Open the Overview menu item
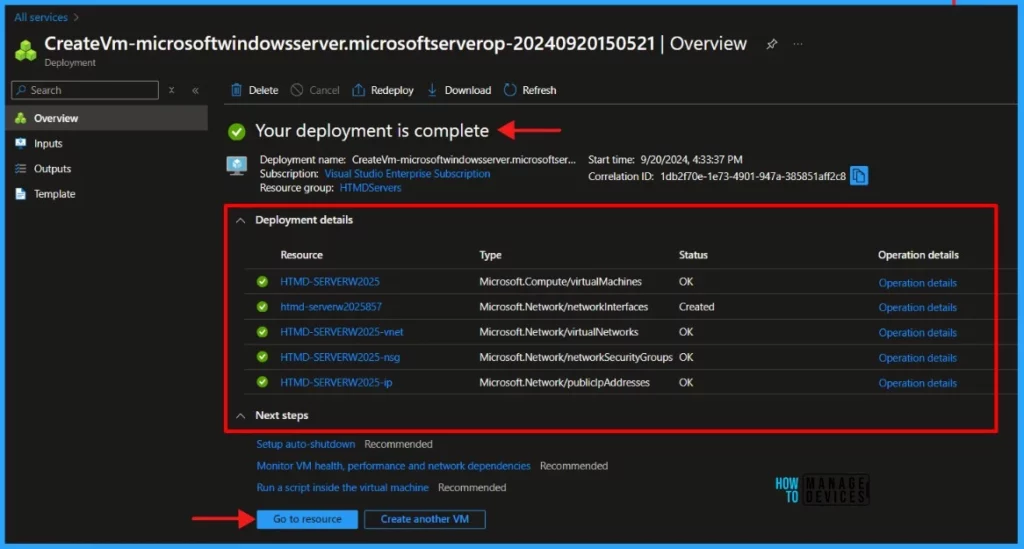1024x549 pixels. (106, 118)
